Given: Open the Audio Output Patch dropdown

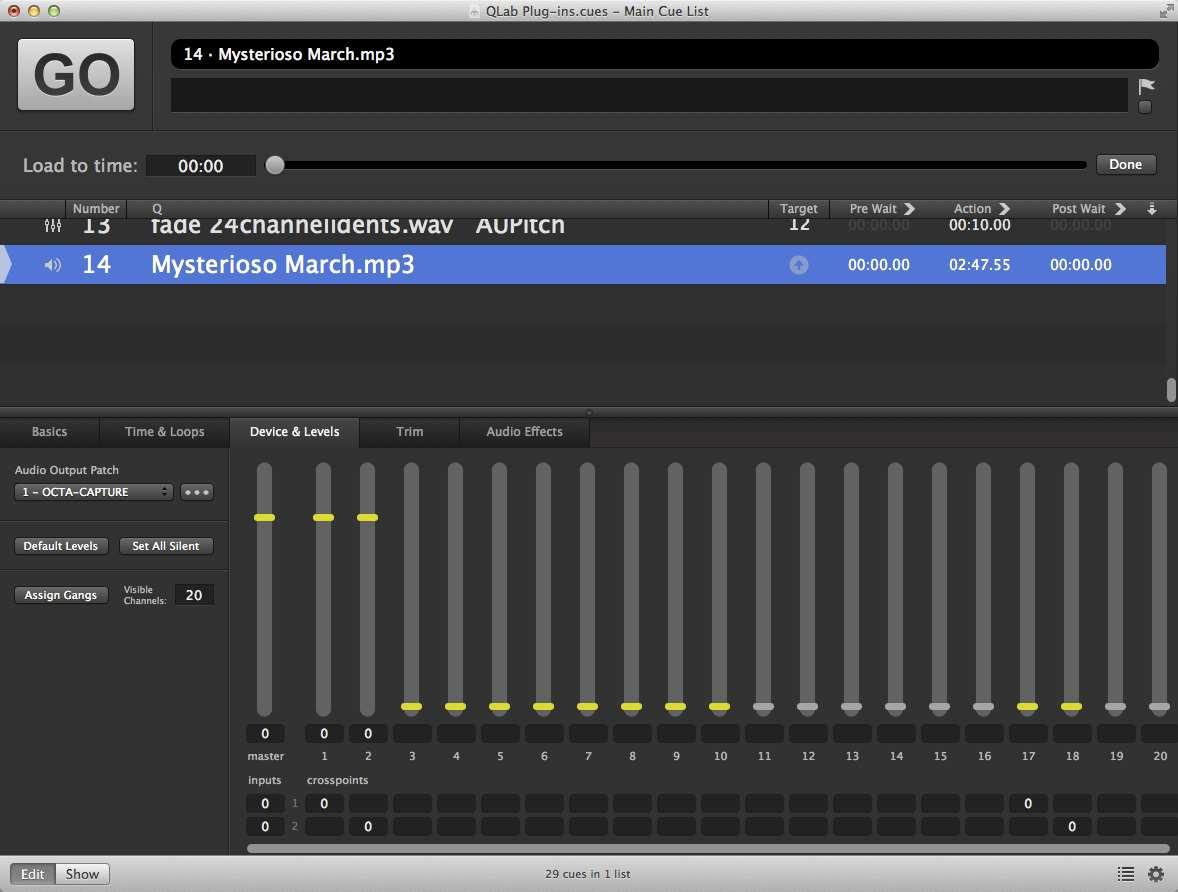Looking at the screenshot, I should [94, 492].
